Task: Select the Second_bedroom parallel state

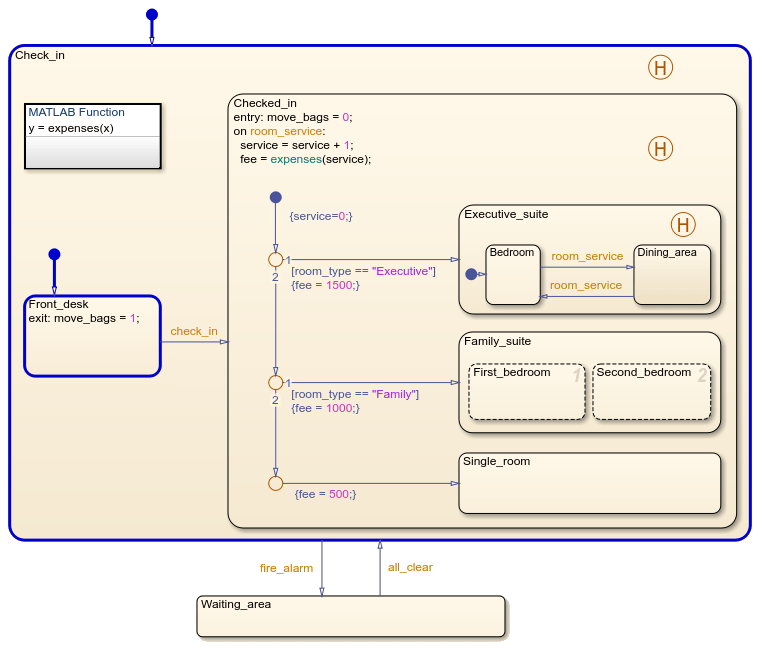Action: tap(651, 397)
